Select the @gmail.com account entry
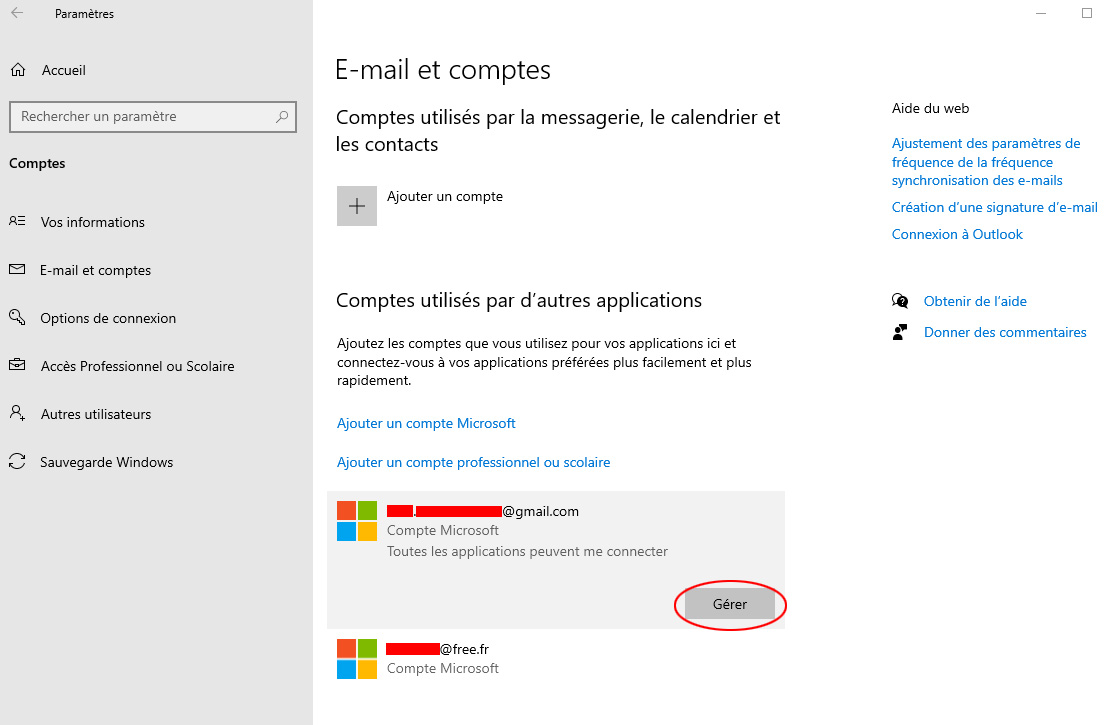This screenshot has width=1113, height=725. [x=556, y=560]
